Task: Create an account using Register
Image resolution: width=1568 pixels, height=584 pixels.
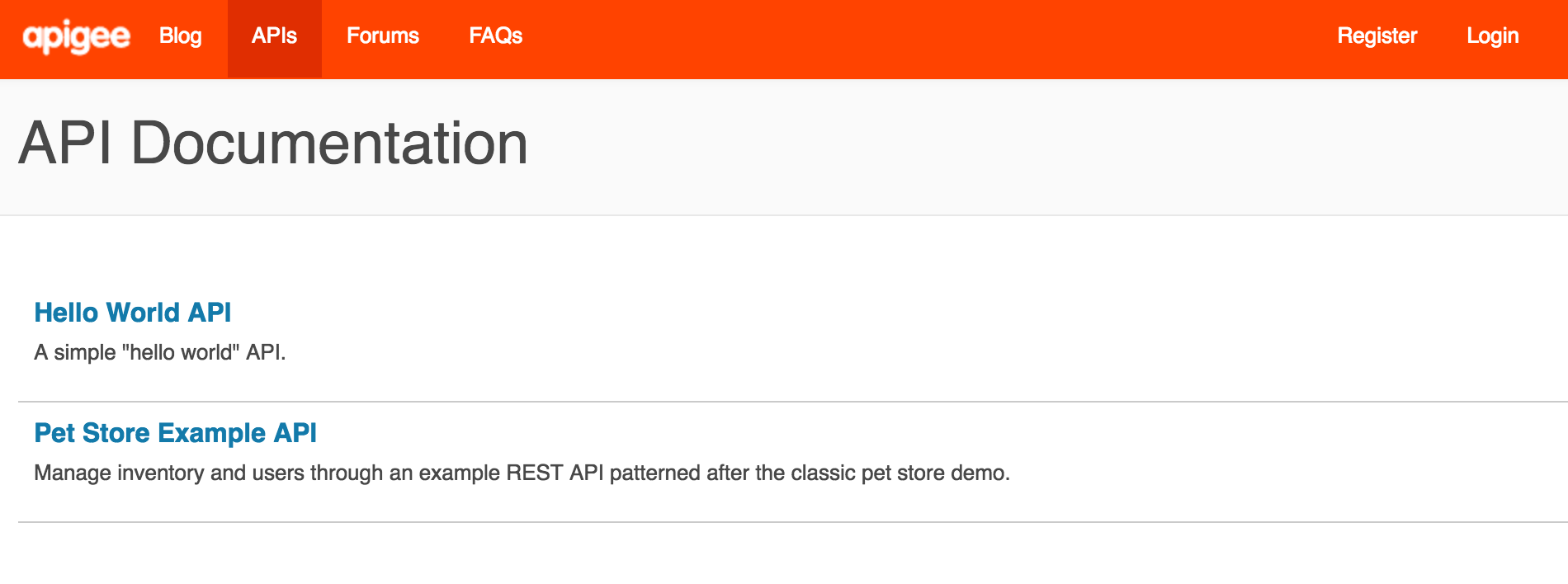Action: (x=1377, y=37)
